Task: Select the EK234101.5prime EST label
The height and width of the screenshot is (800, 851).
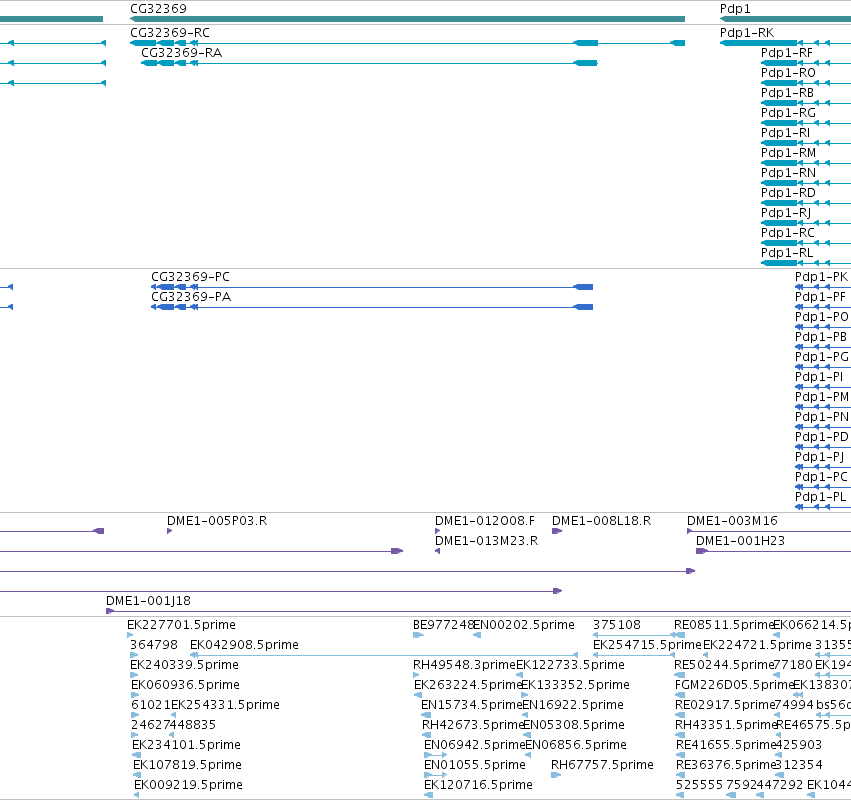Action: (187, 745)
